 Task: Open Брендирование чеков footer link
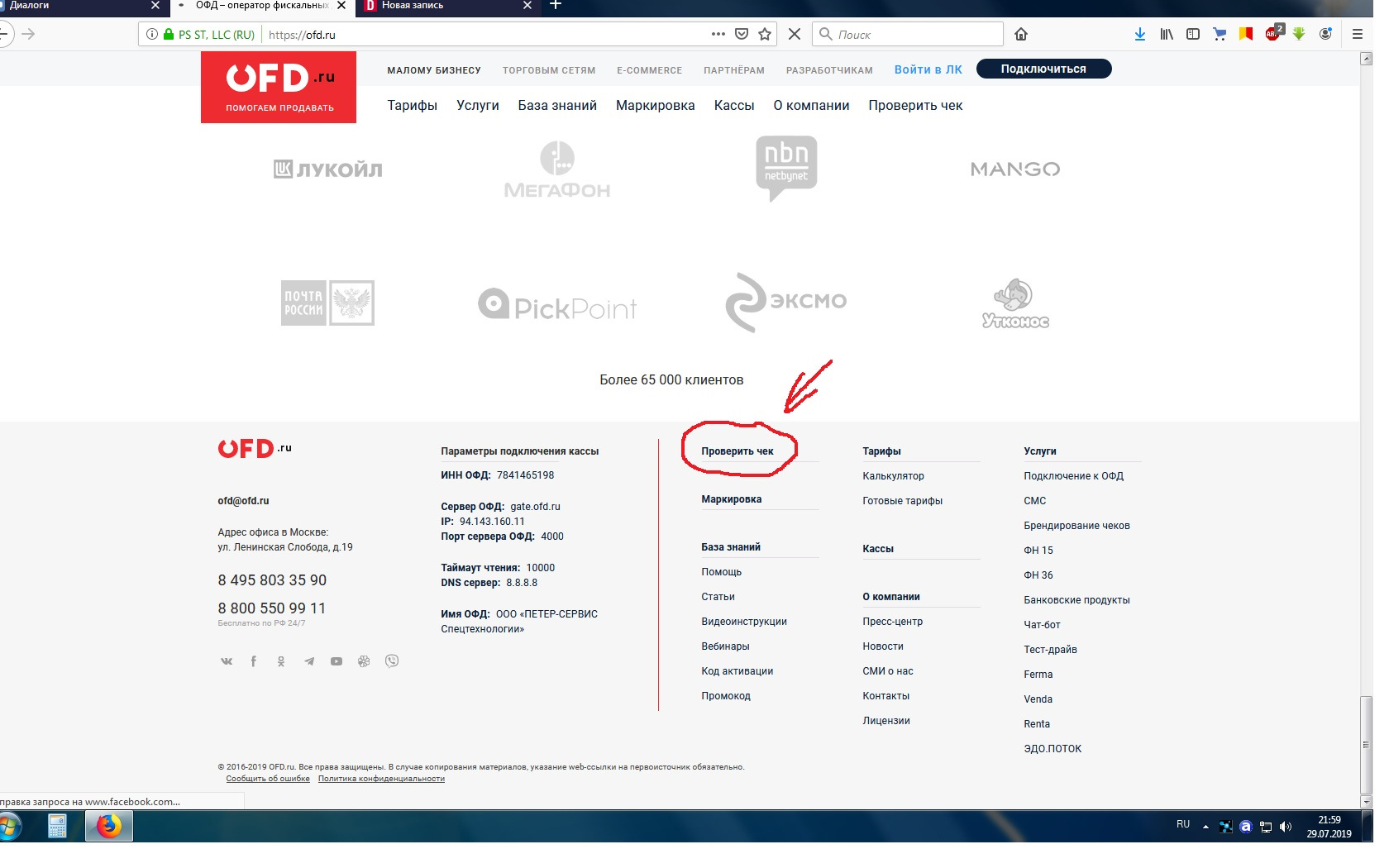pos(1076,526)
